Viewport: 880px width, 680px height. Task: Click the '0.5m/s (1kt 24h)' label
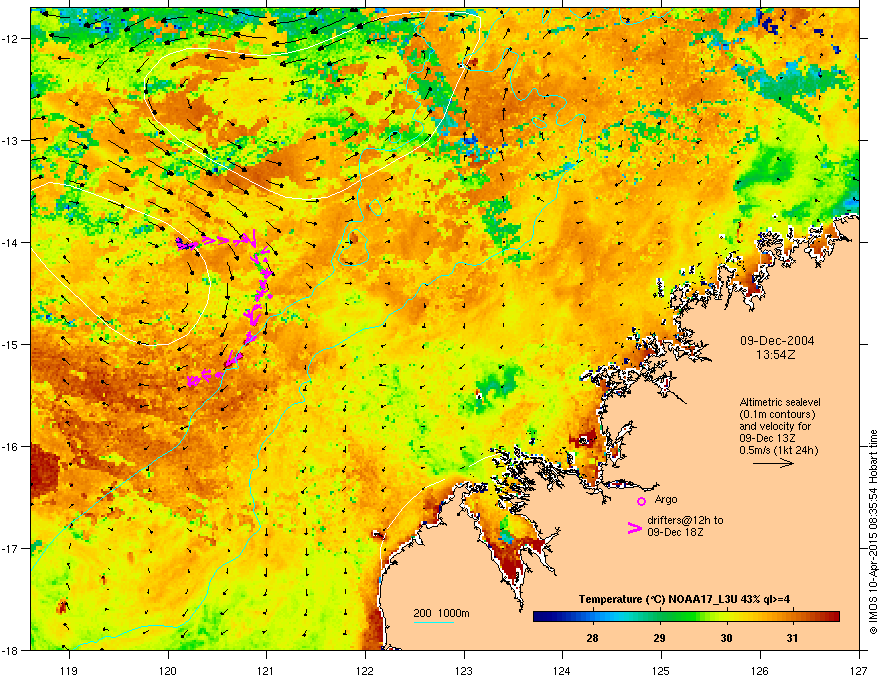click(778, 450)
